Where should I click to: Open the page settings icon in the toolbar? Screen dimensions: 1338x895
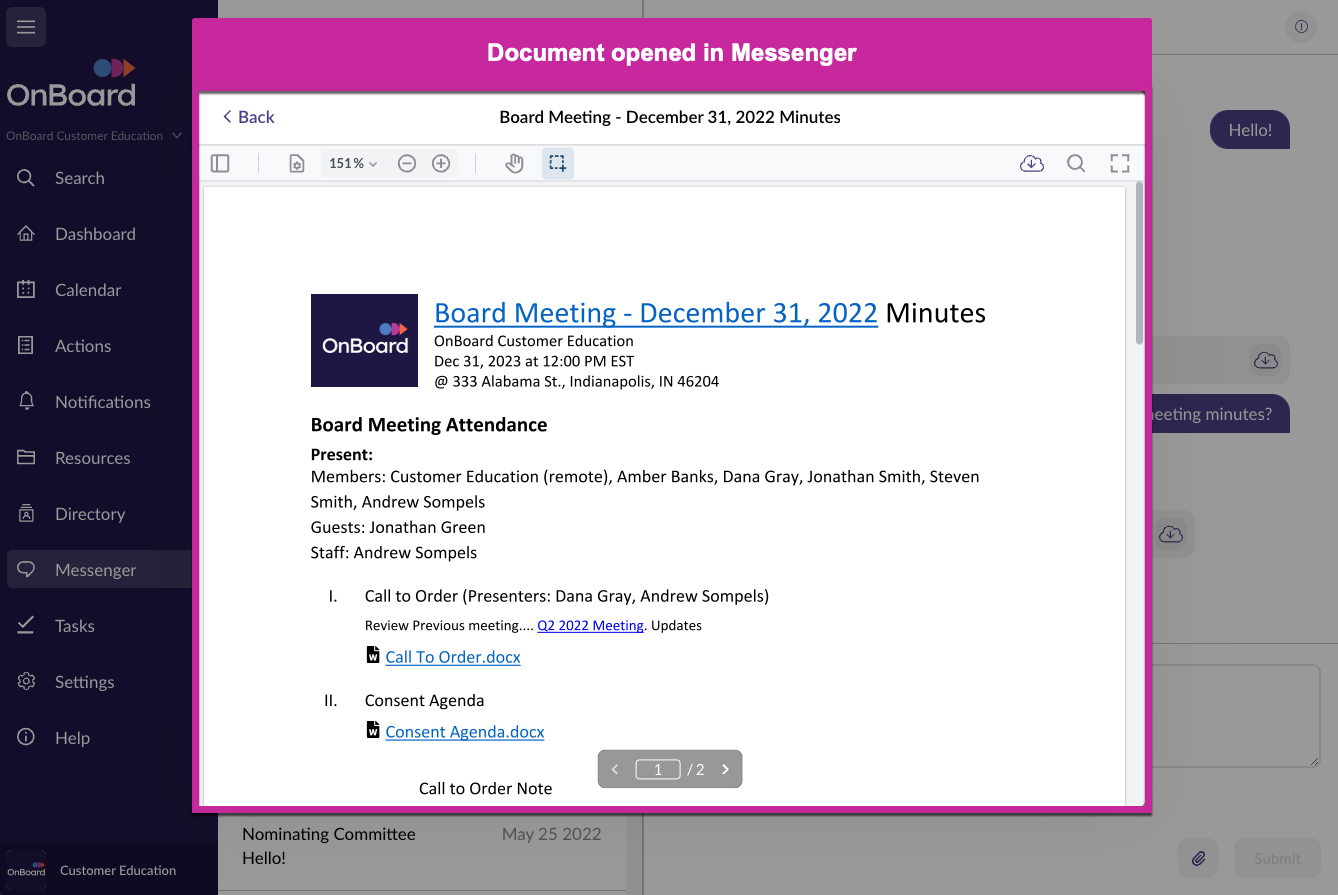(x=296, y=164)
